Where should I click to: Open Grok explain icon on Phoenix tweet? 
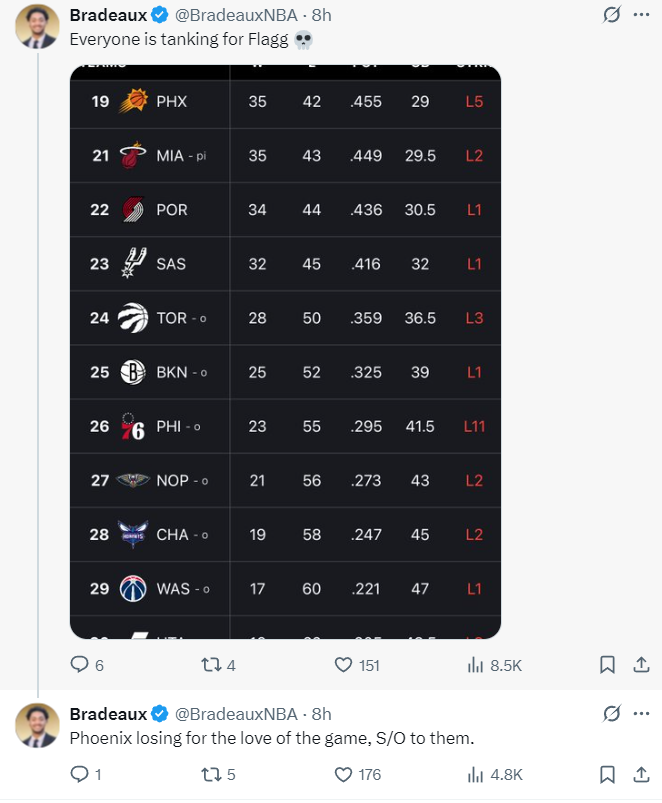tap(611, 713)
